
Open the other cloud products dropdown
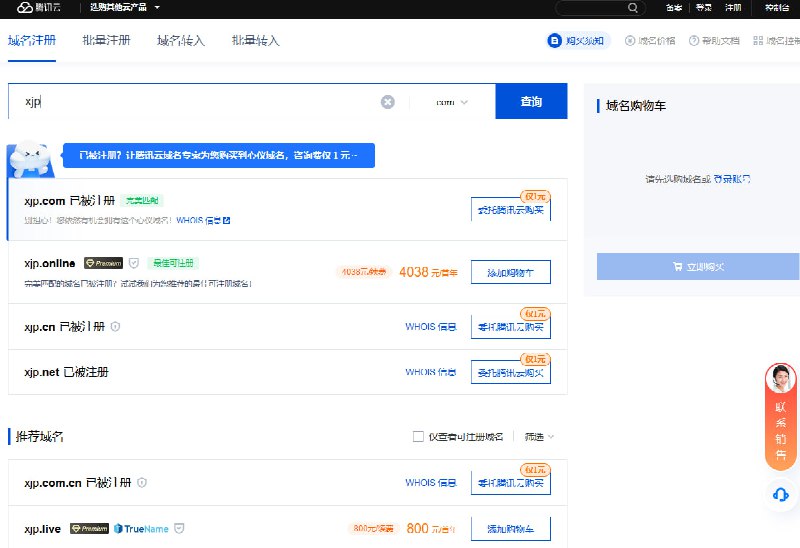tap(124, 8)
